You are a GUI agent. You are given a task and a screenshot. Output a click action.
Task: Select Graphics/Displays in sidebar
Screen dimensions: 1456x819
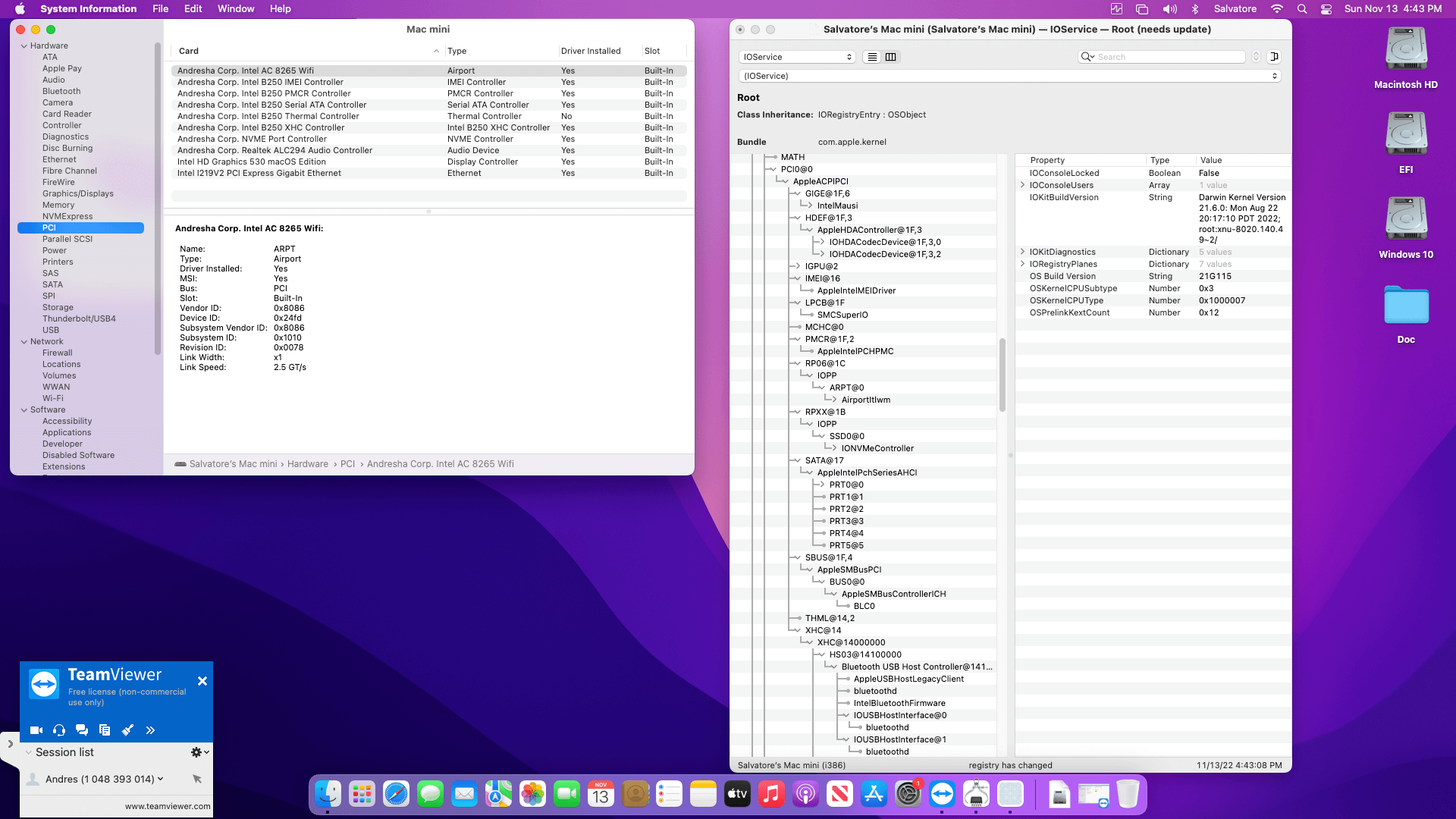pyautogui.click(x=78, y=193)
